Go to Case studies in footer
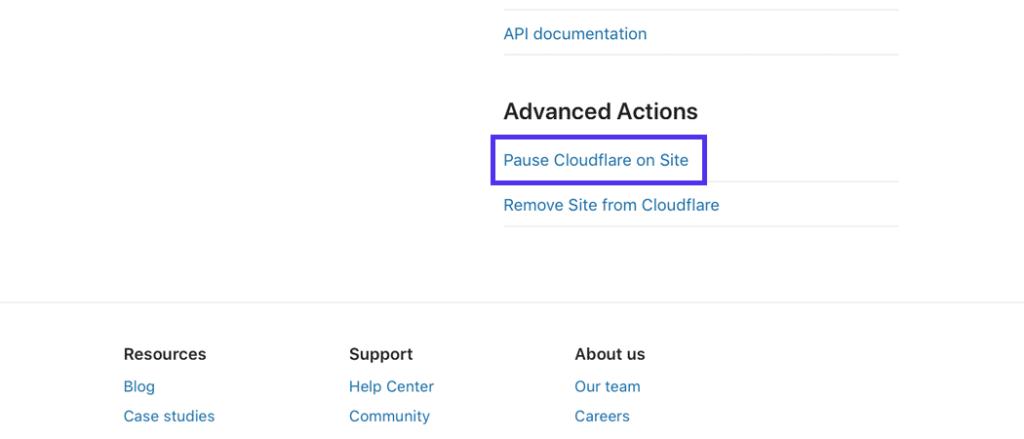The image size is (1024, 439). [x=169, y=416]
